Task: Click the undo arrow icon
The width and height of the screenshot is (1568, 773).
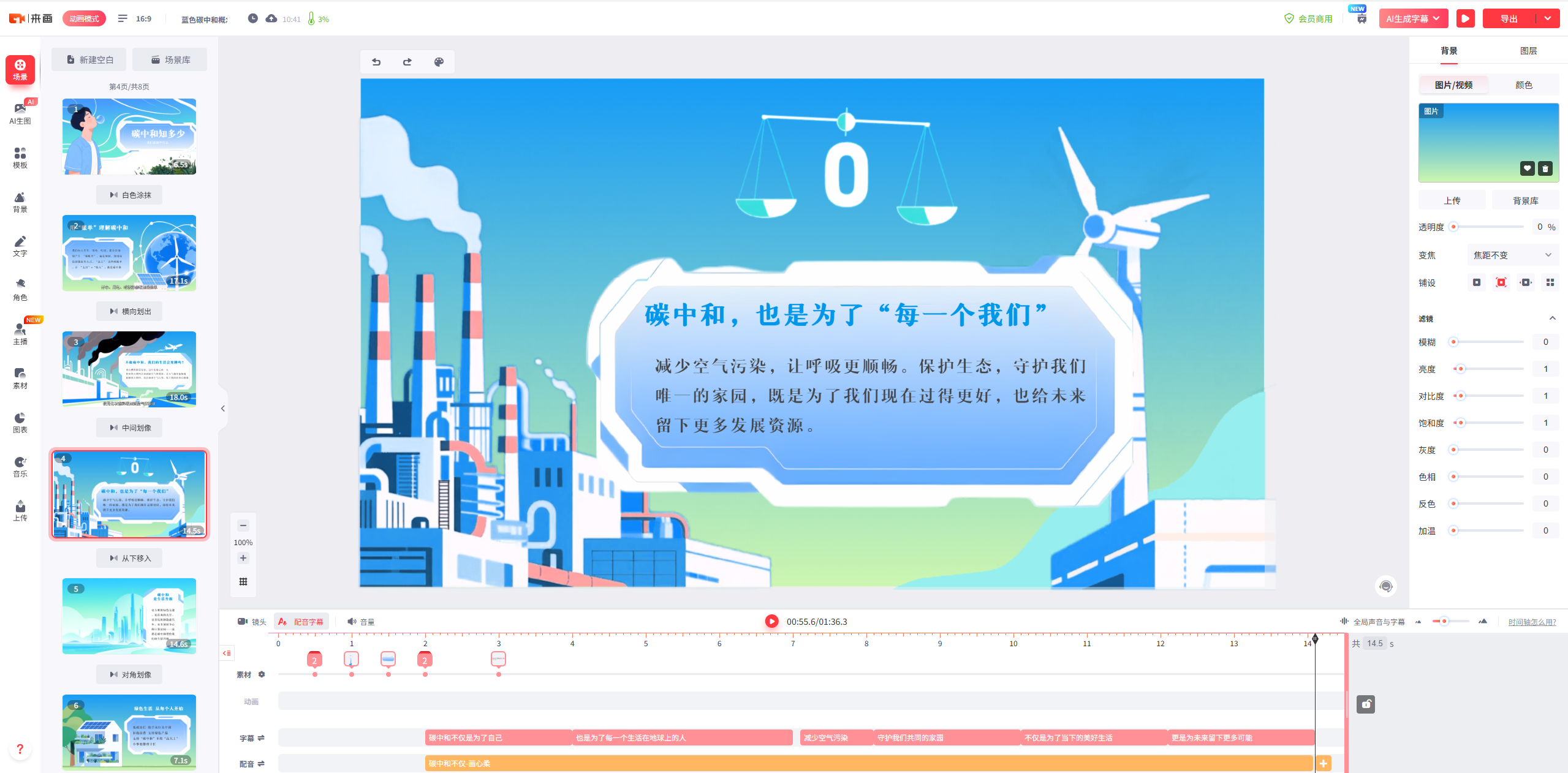Action: pos(376,62)
